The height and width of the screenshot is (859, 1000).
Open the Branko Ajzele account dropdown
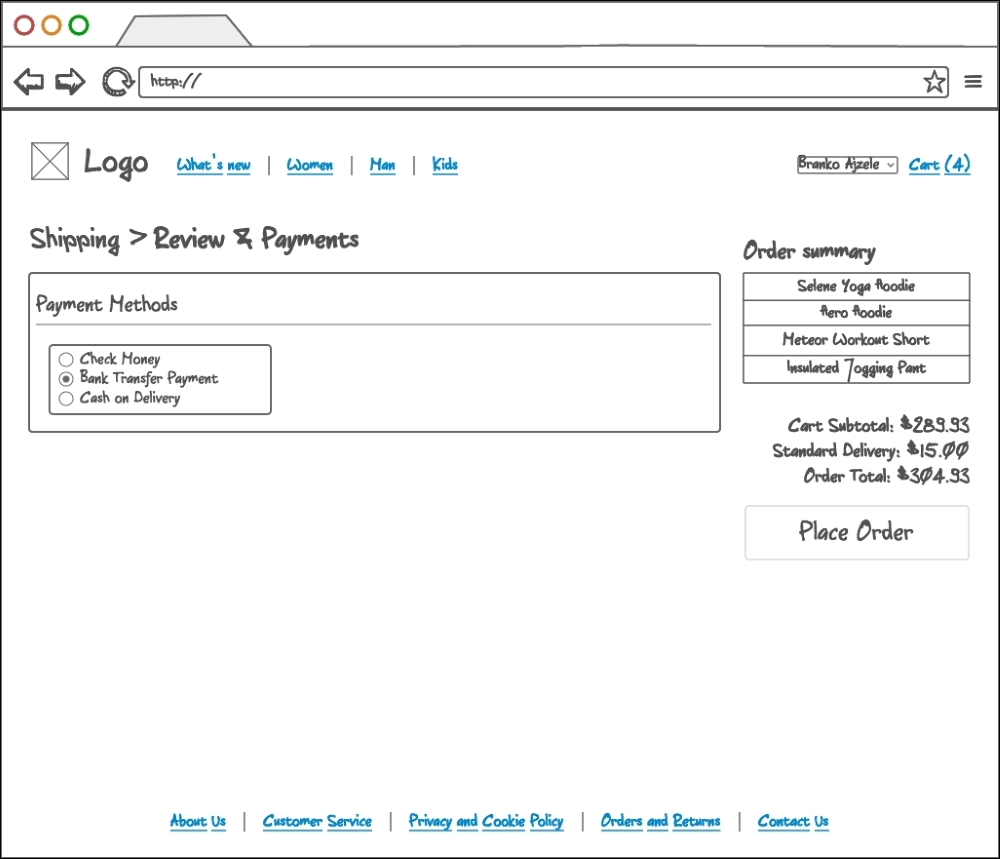(x=847, y=165)
